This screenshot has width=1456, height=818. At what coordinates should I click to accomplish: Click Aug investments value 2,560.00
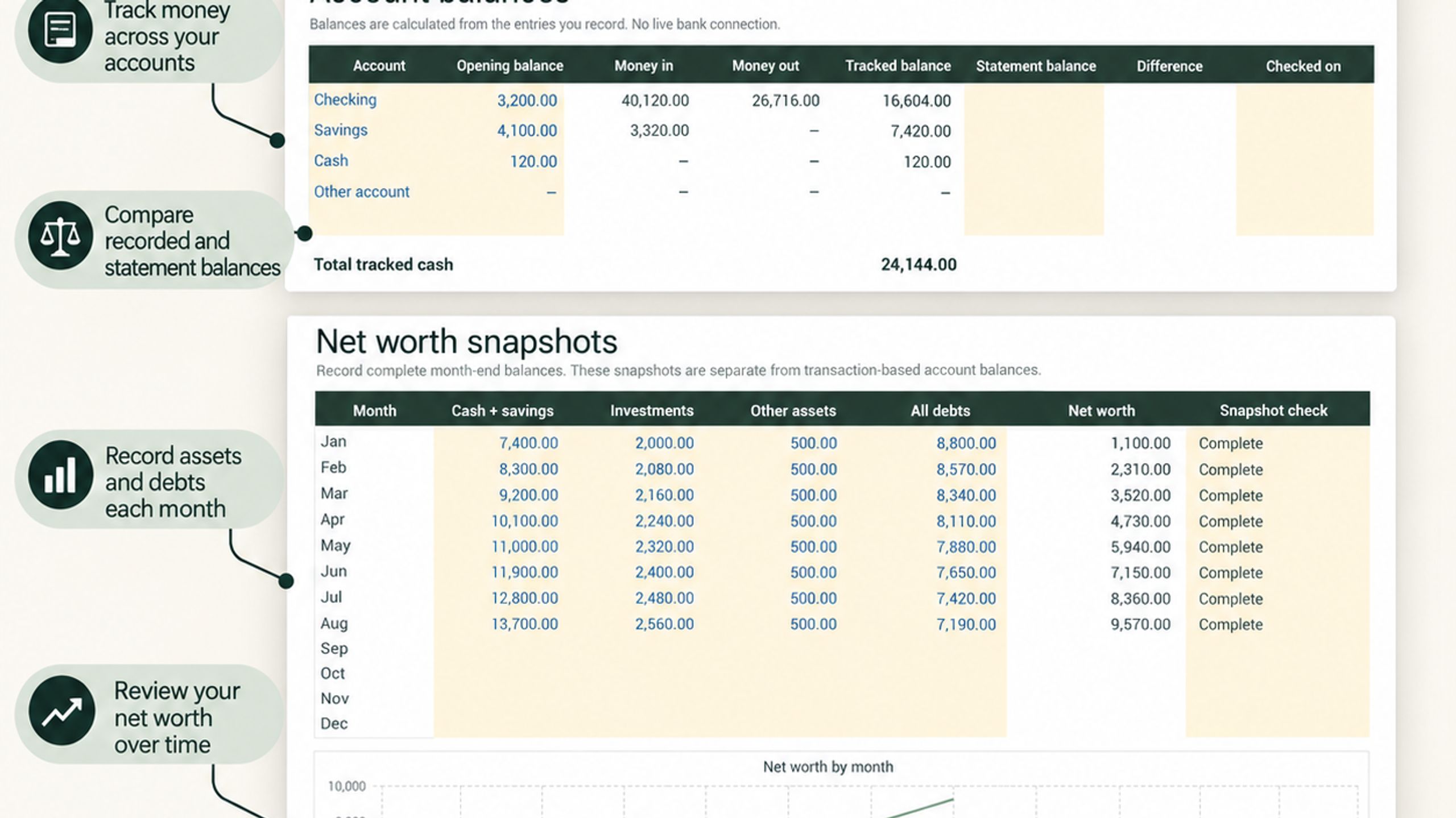[x=664, y=624]
